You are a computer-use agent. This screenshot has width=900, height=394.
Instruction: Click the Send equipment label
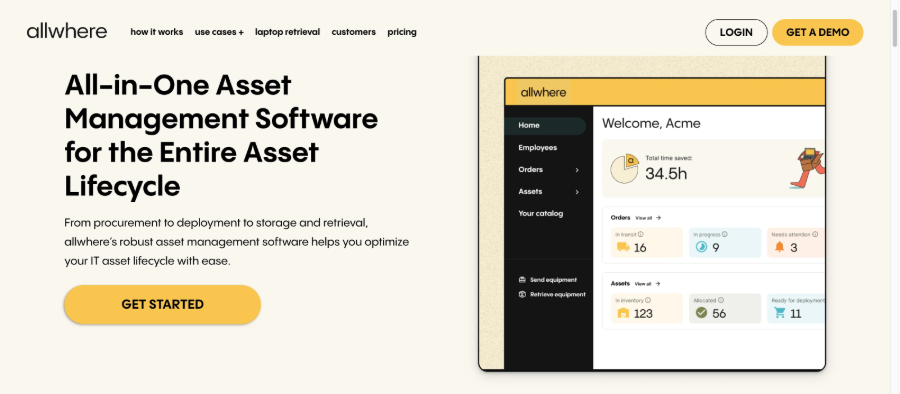point(553,280)
